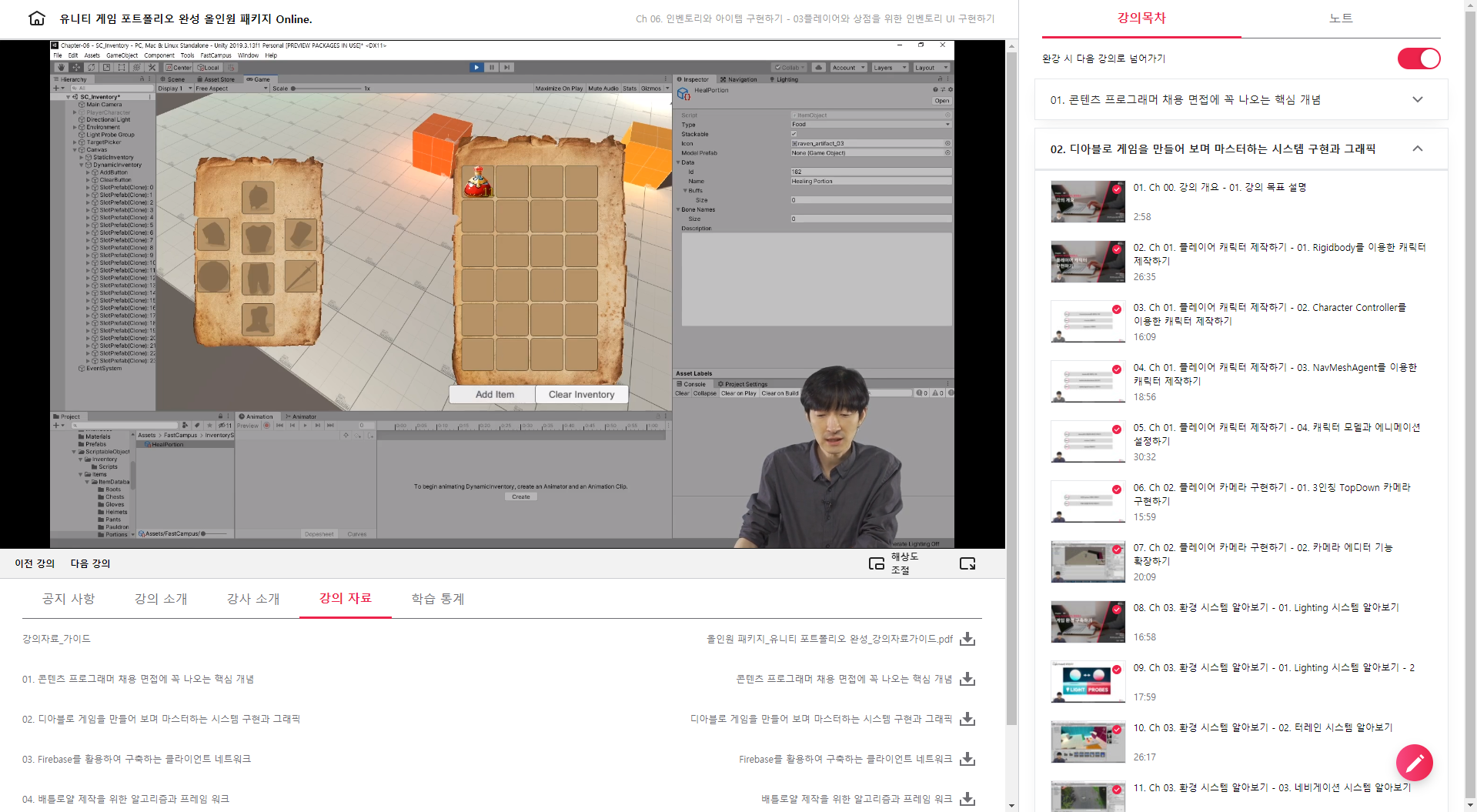Open thumbnail of lecture 10 터레인 시스템
The height and width of the screenshot is (812, 1477).
tap(1088, 742)
